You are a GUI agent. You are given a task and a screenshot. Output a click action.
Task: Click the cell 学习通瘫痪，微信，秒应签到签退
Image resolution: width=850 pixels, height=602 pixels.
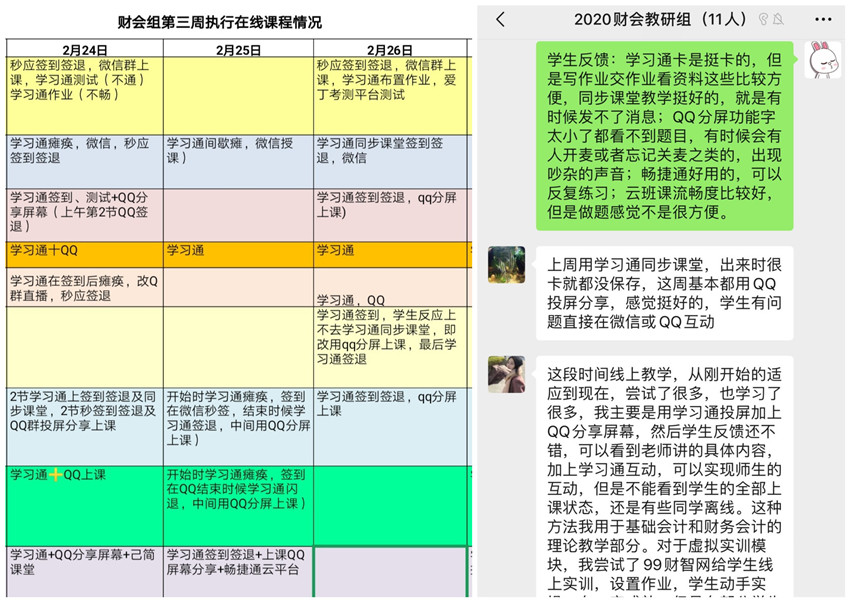pos(85,162)
